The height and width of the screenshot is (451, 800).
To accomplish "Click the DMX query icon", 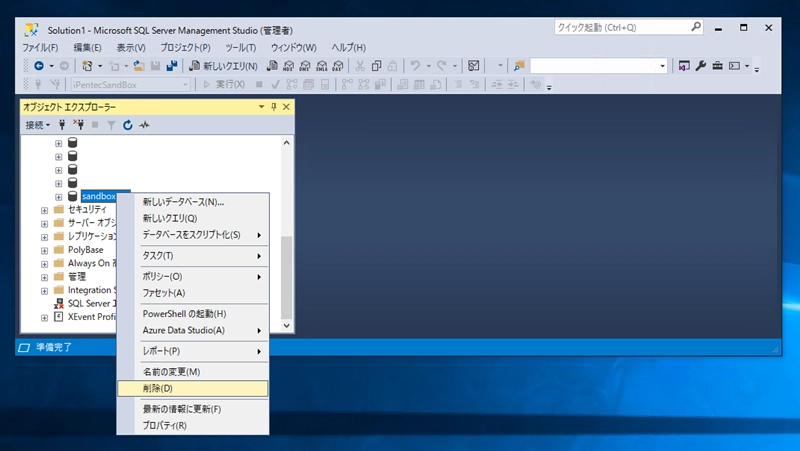I will pyautogui.click(x=305, y=66).
